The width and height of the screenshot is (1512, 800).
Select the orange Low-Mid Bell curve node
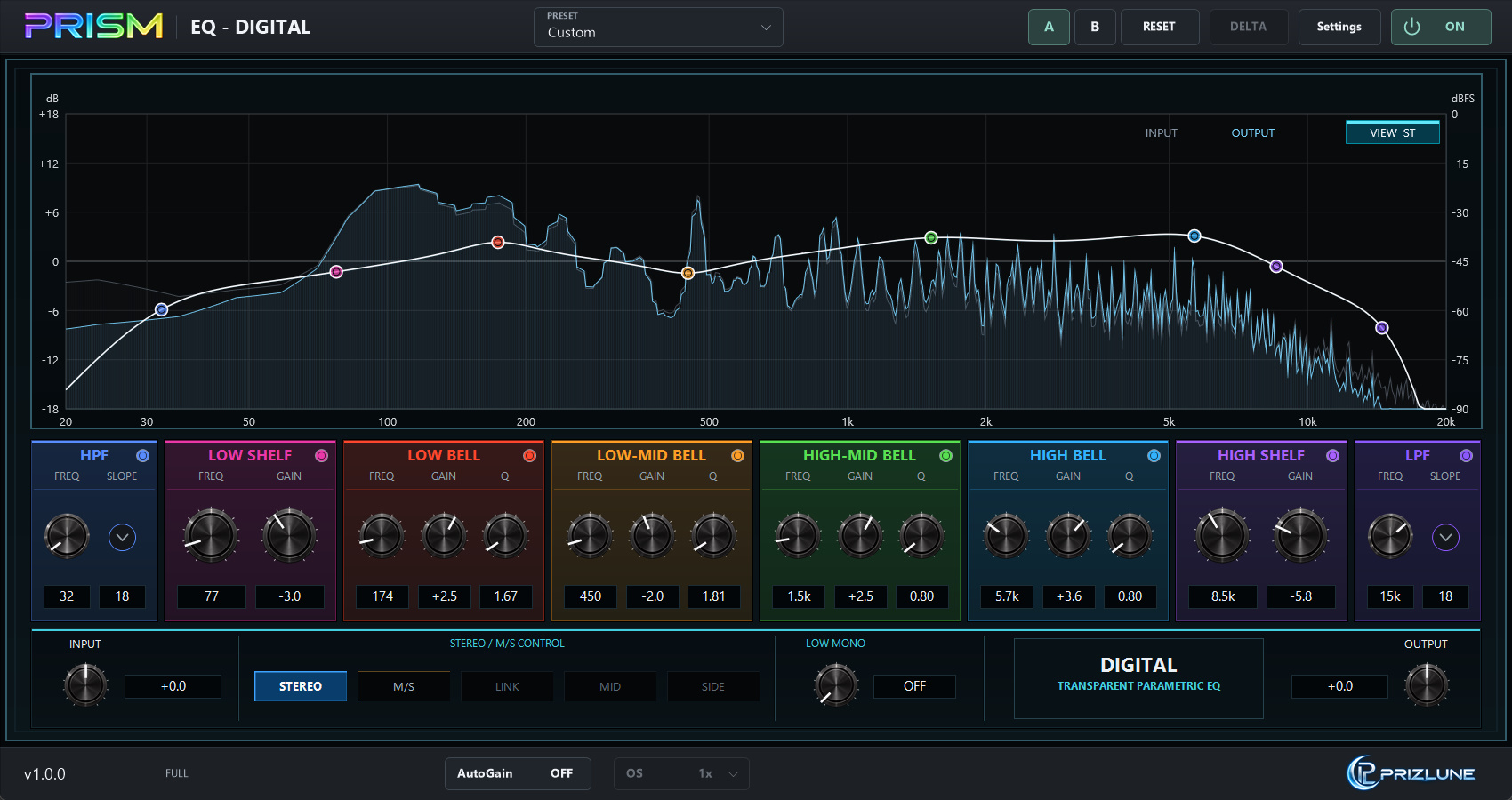[x=688, y=273]
